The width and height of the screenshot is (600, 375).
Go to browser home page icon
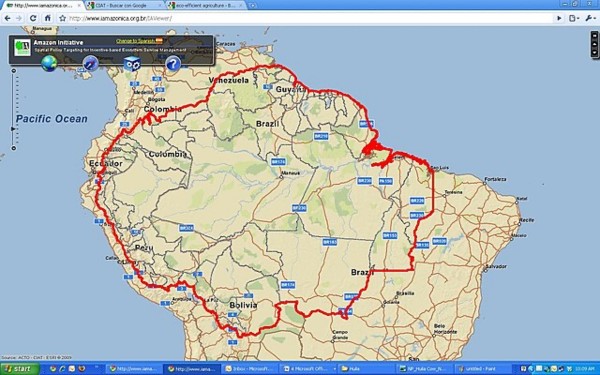pos(48,18)
